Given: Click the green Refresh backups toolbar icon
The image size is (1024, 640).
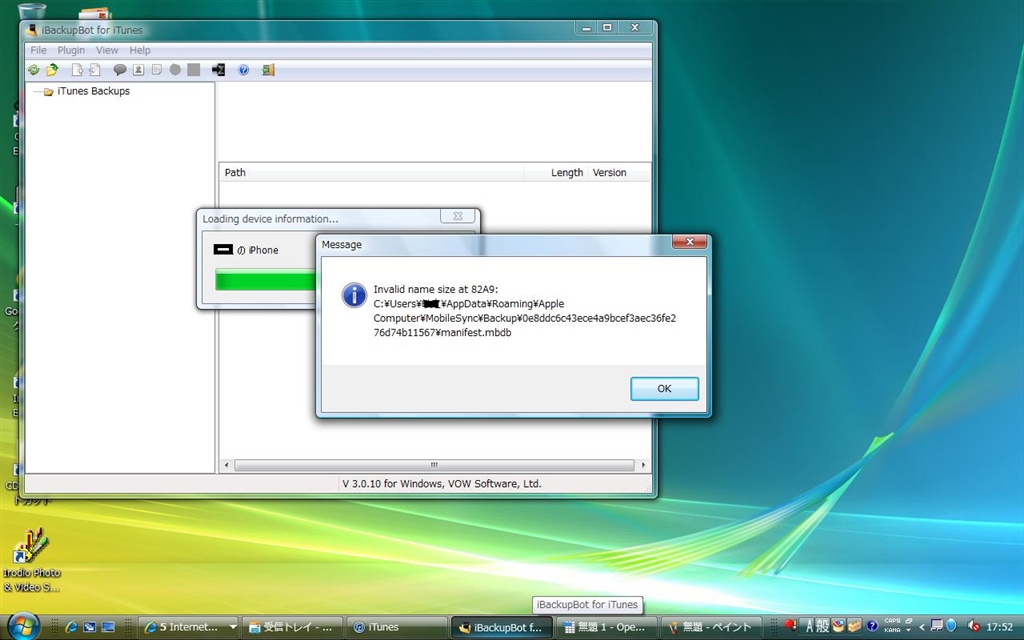Looking at the screenshot, I should coord(34,70).
